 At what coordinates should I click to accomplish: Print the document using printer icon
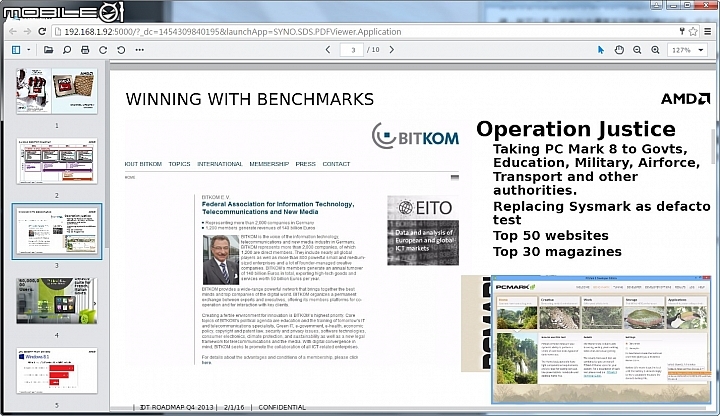coord(85,50)
